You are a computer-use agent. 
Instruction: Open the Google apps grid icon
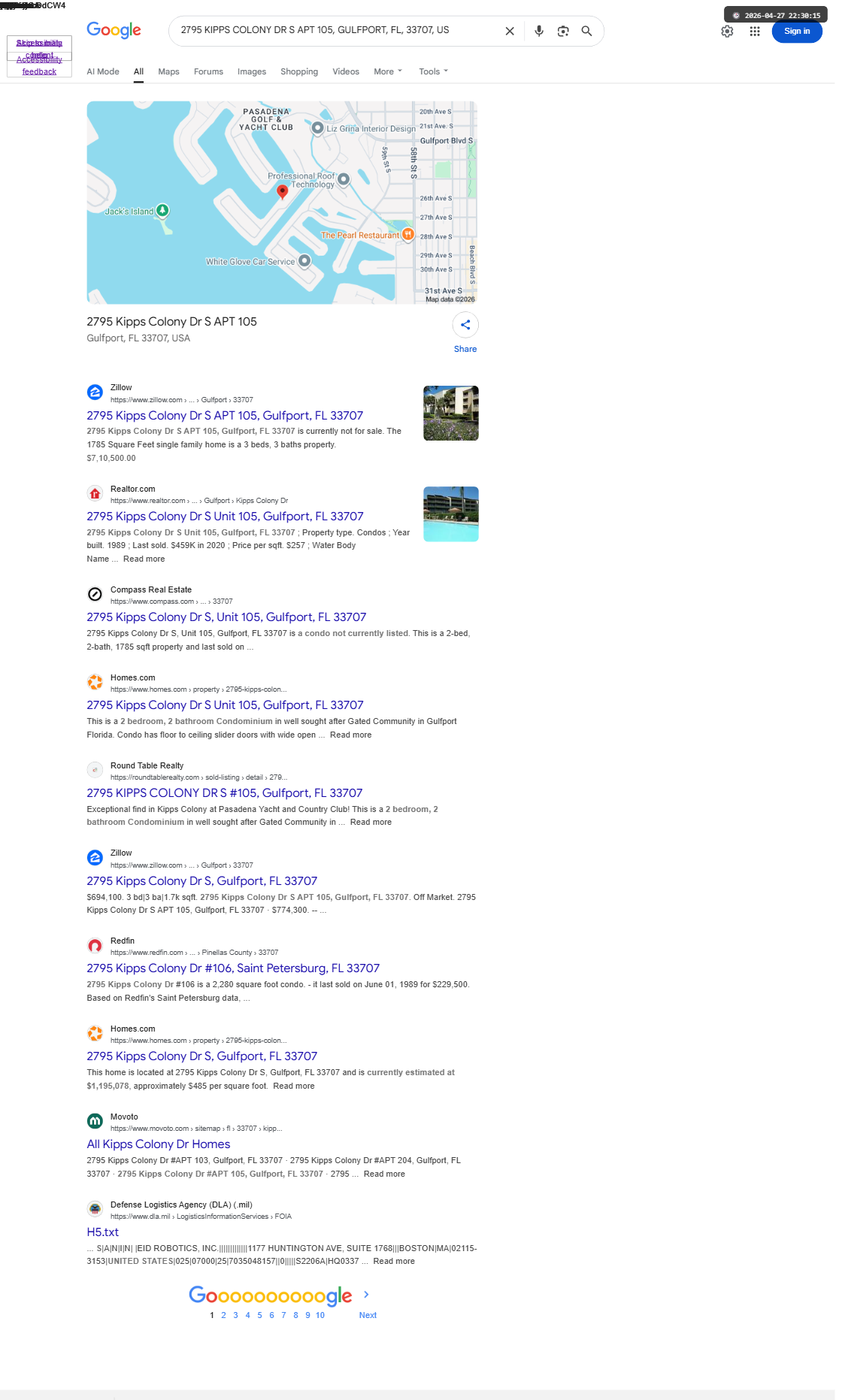755,31
